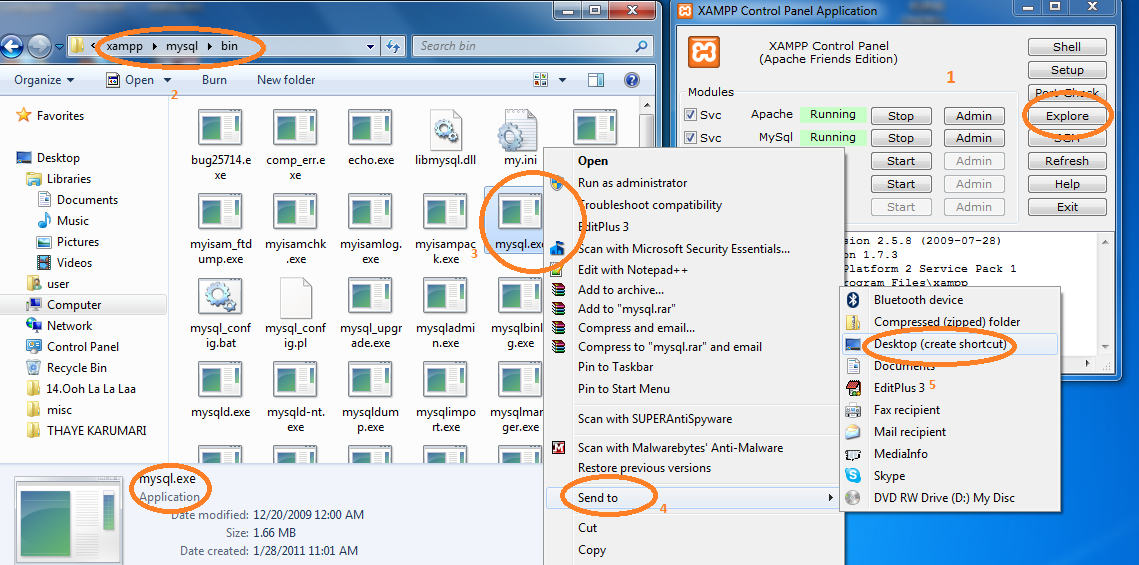Open Apache Admin
This screenshot has height=565, width=1139.
point(974,115)
